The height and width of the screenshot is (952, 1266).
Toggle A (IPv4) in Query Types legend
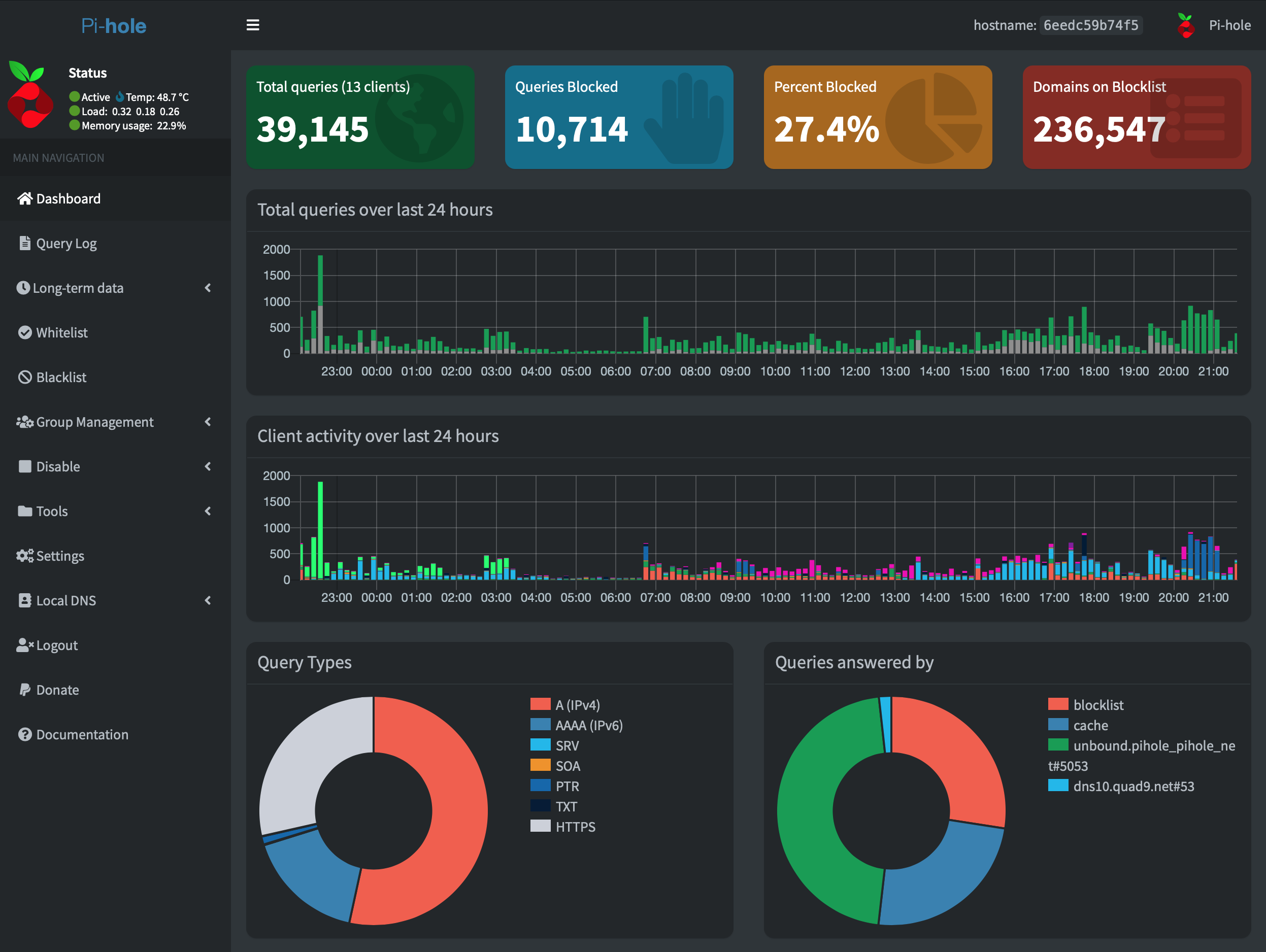pyautogui.click(x=565, y=704)
